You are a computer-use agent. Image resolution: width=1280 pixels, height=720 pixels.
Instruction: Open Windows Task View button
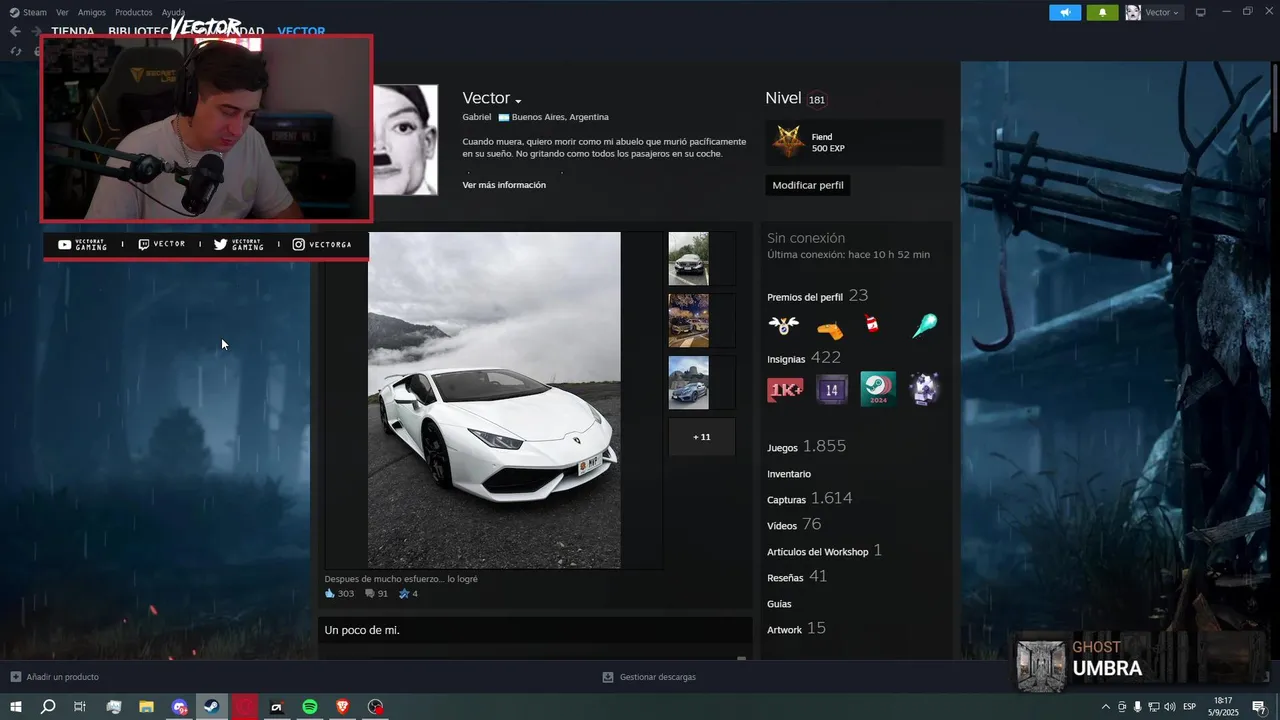[x=80, y=707]
